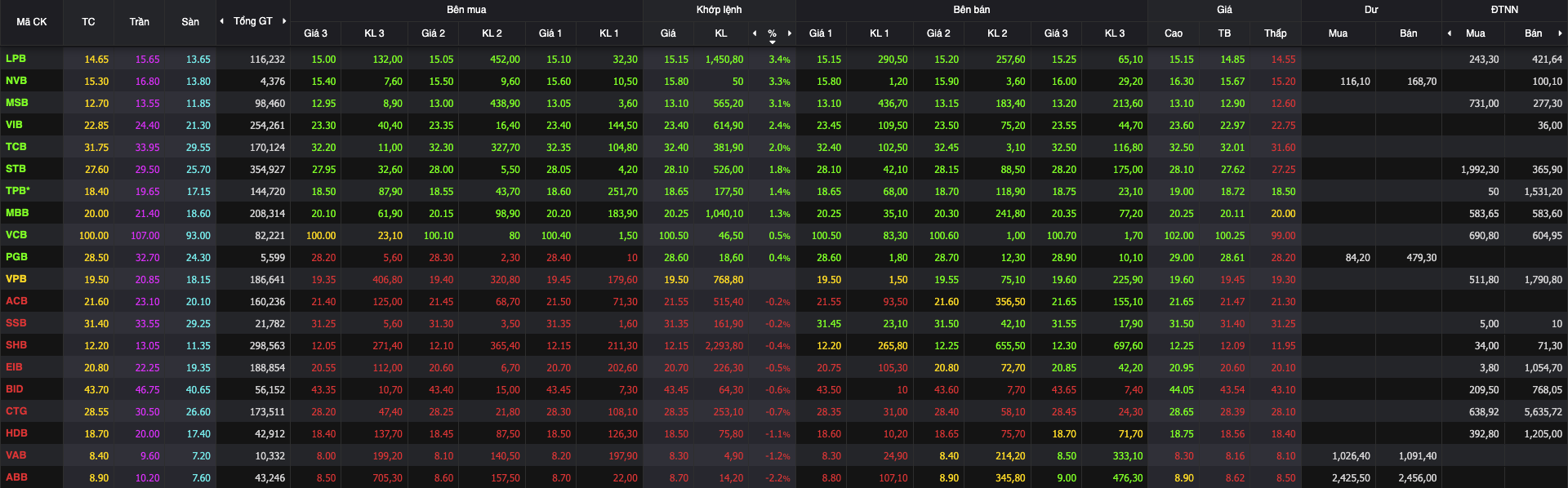
Task: Open MSB stock symbol
Action: [x=17, y=103]
